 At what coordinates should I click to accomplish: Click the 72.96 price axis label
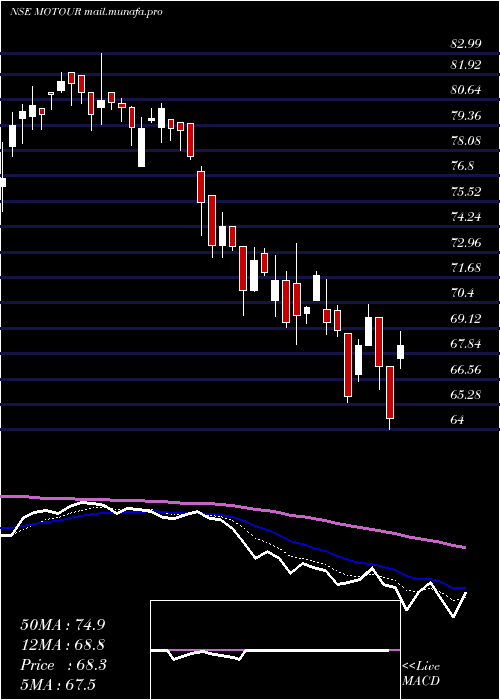(466, 243)
